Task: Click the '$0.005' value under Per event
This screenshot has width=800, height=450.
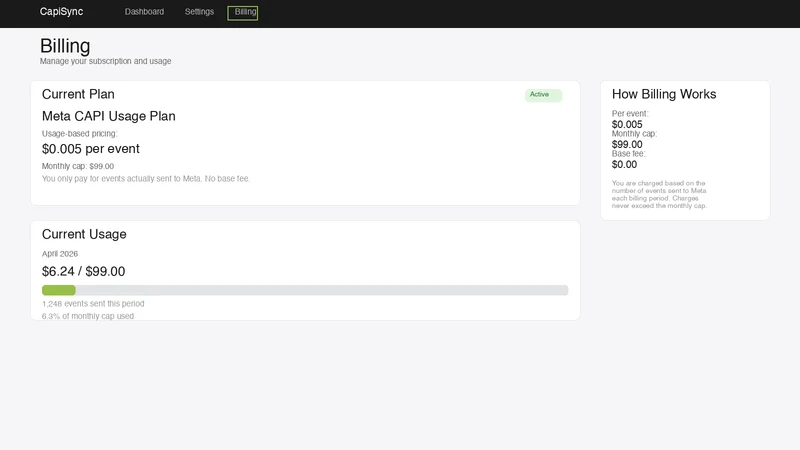Action: coord(627,124)
